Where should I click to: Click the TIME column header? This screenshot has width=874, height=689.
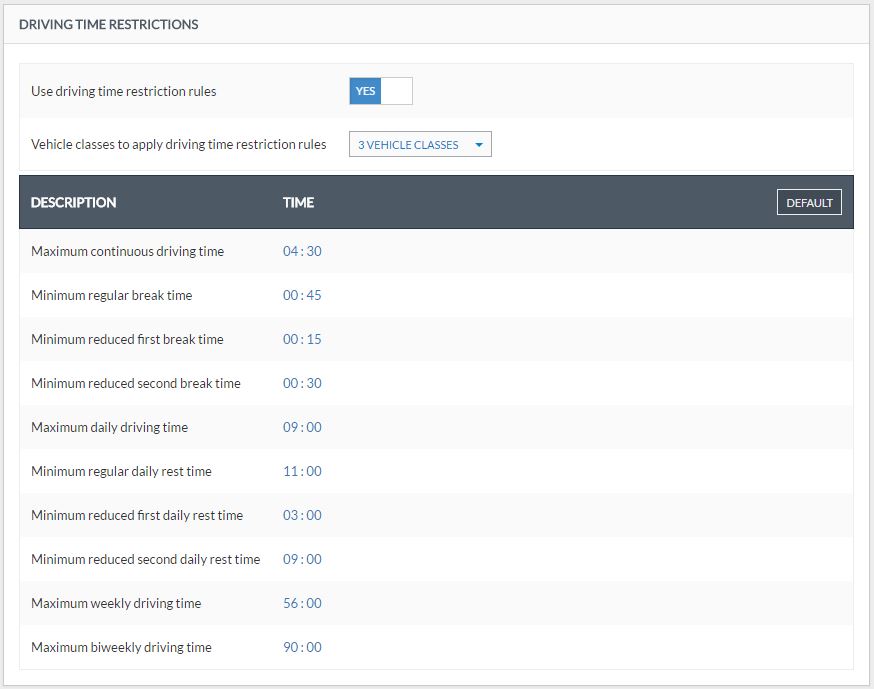[298, 203]
